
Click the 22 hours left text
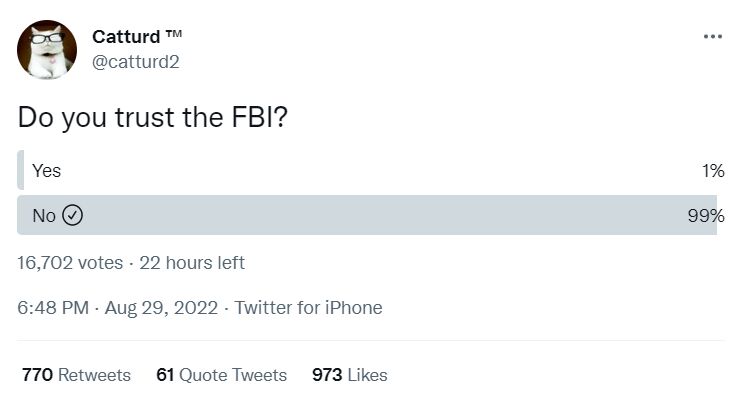pyautogui.click(x=192, y=263)
